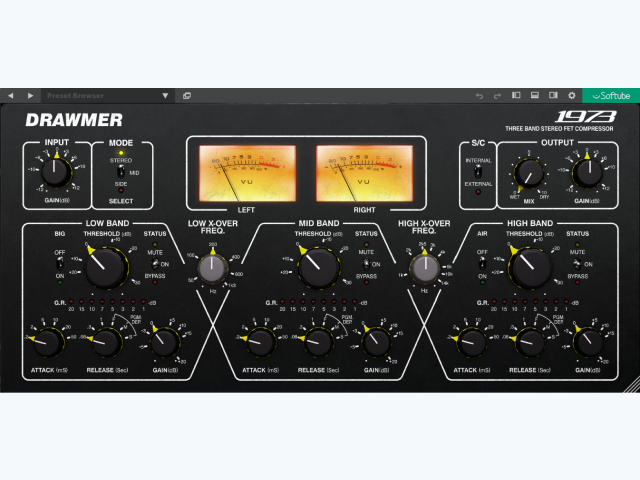Screen dimensions: 640x480
Task: Click the Low X-Over frequency knob
Action: (212, 269)
